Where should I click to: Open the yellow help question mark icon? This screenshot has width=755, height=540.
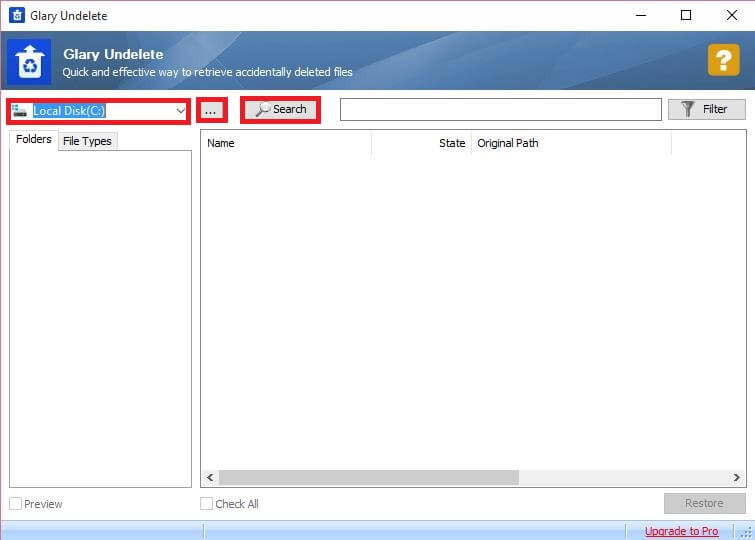724,60
